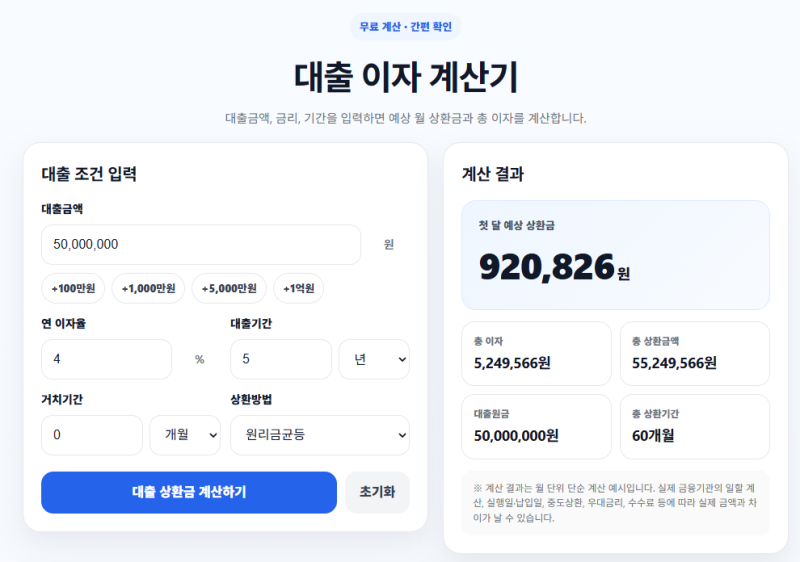Click the 거치기간 label

pos(62,399)
